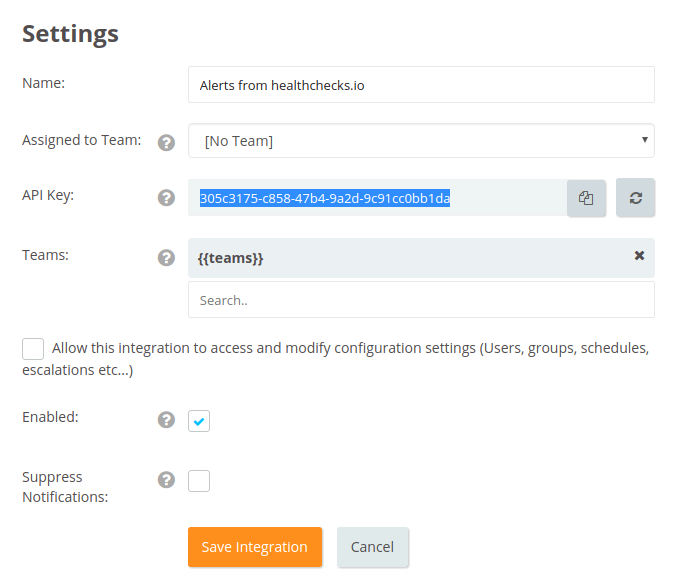View help for the Teams field

tap(167, 258)
